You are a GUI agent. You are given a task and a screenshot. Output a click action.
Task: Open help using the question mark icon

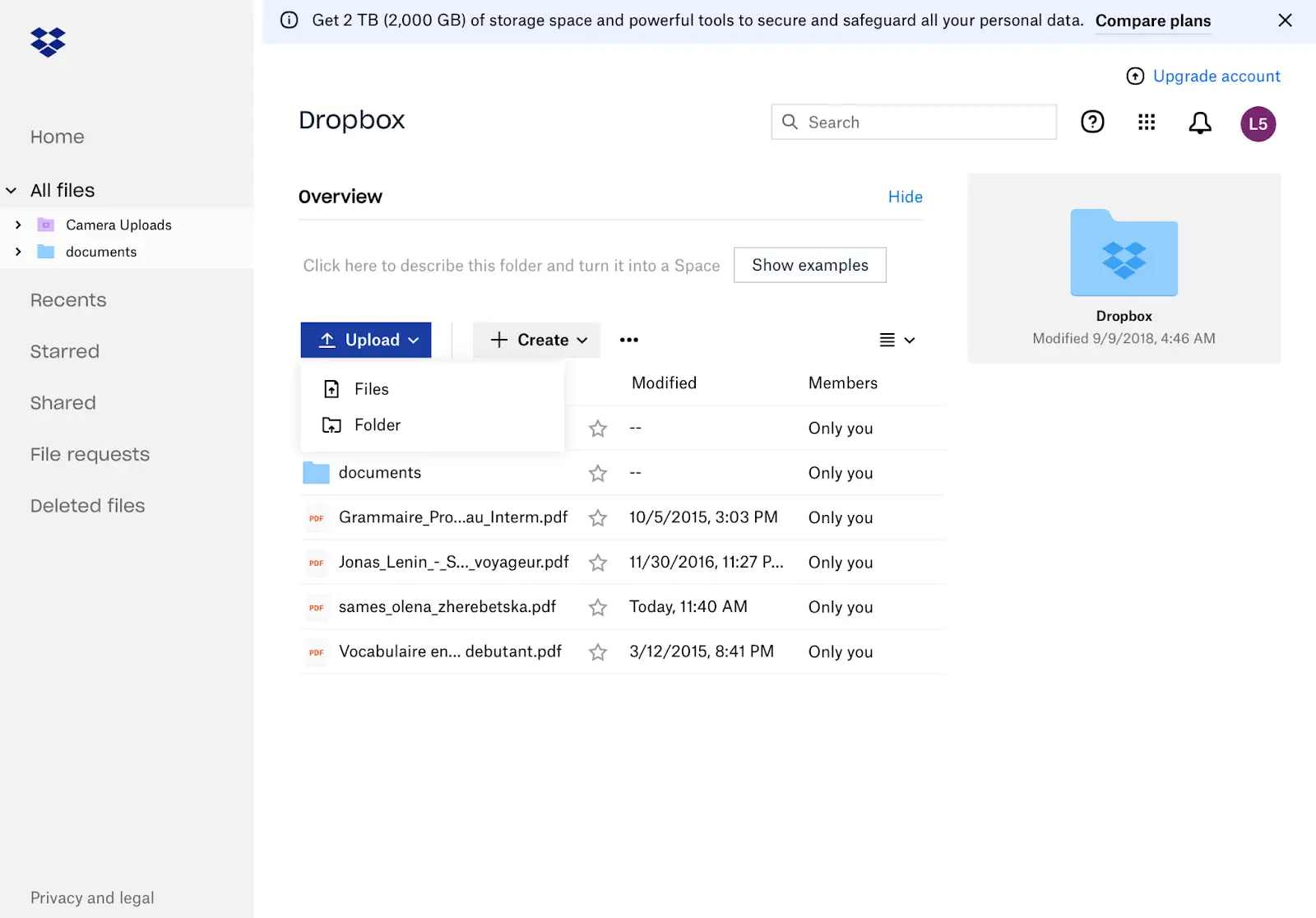coord(1091,122)
